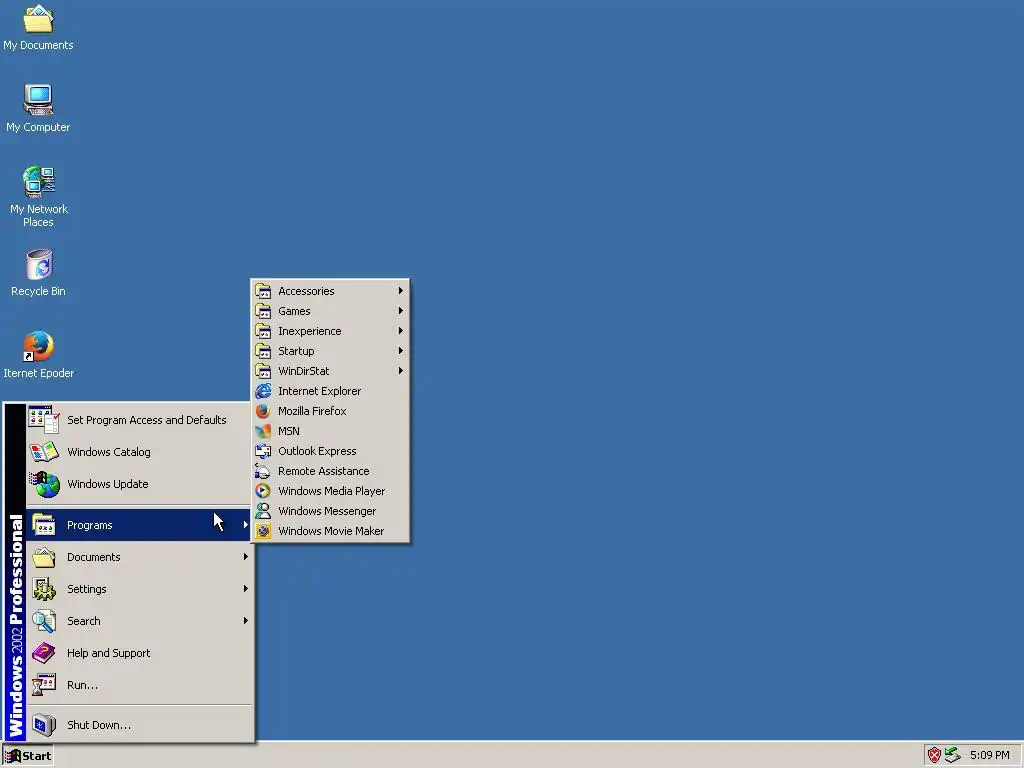Open the WinDirStat program group
Screen dimensions: 1024x768
point(330,371)
